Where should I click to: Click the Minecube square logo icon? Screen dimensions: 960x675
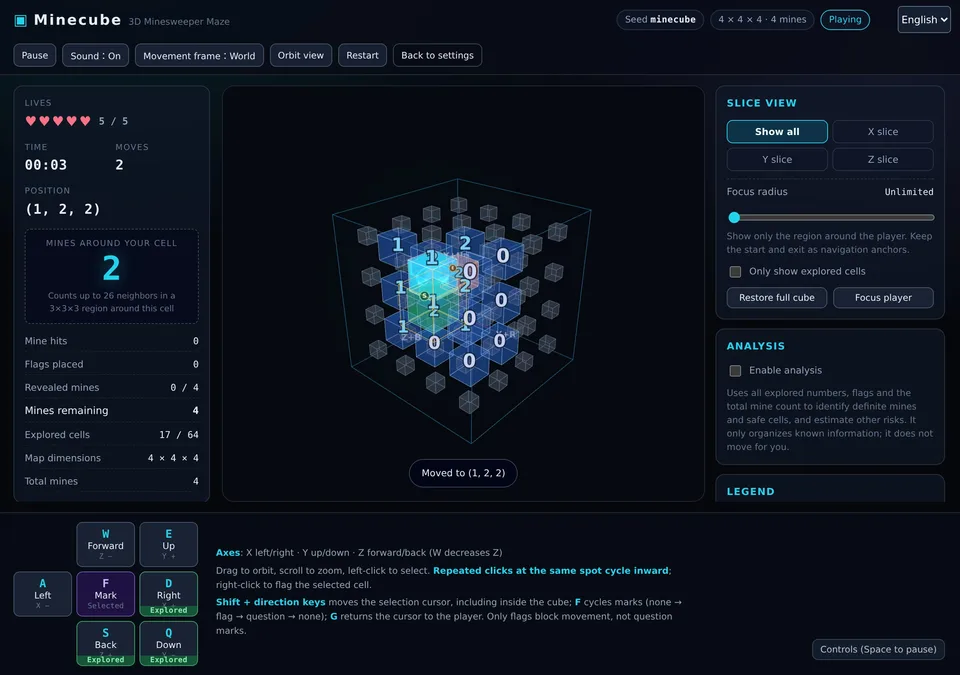(x=21, y=21)
